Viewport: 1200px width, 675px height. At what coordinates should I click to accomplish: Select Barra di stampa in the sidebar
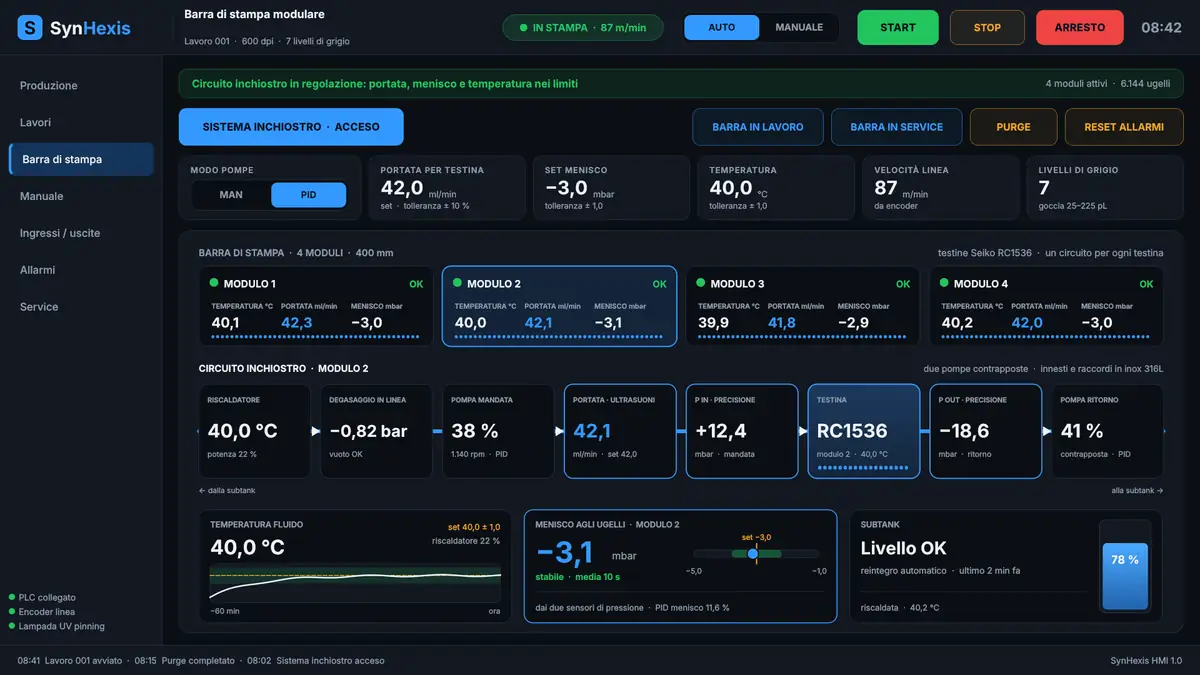tap(81, 159)
